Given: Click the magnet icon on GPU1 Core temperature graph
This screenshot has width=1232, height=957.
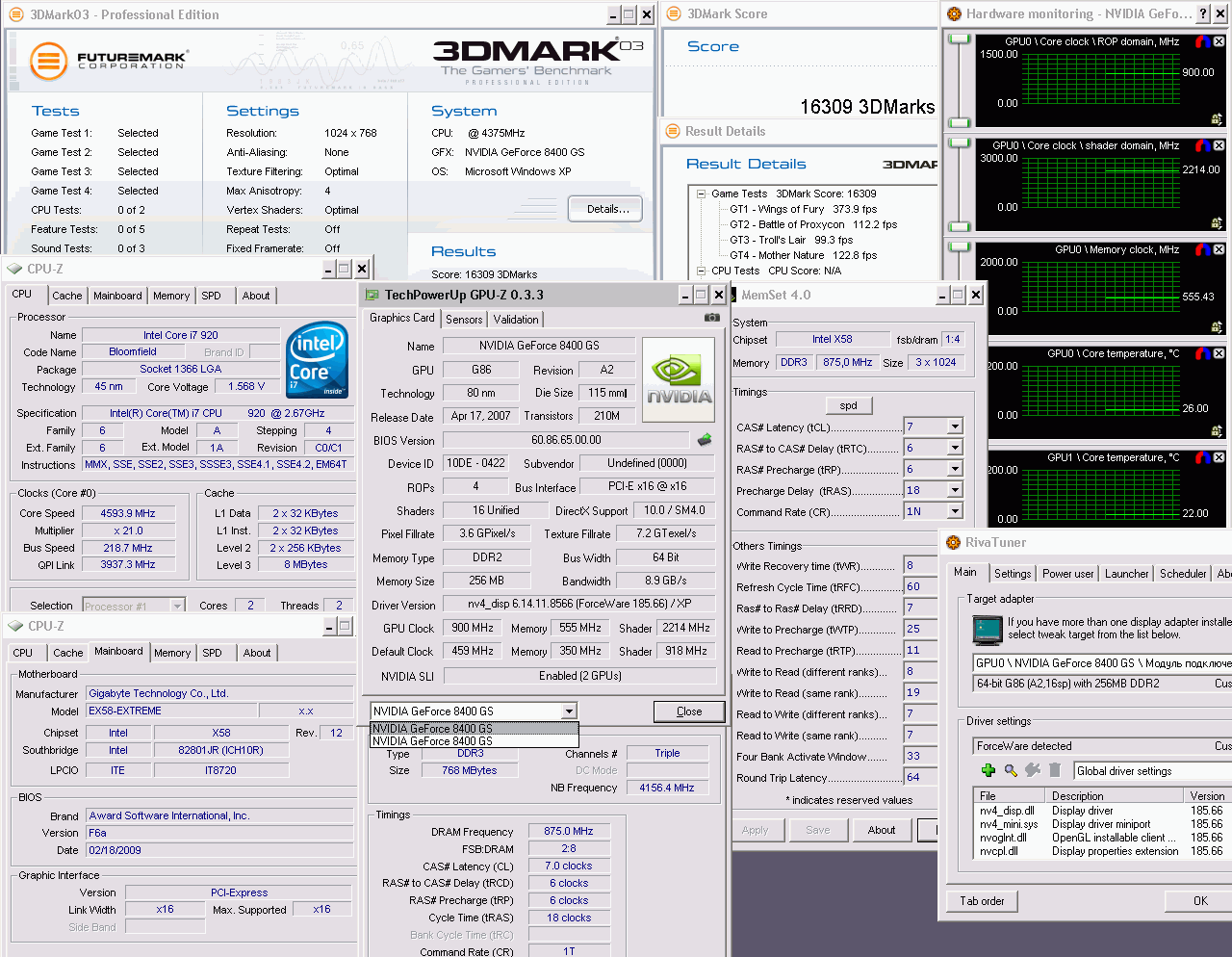Looking at the screenshot, I should pyautogui.click(x=1202, y=457).
